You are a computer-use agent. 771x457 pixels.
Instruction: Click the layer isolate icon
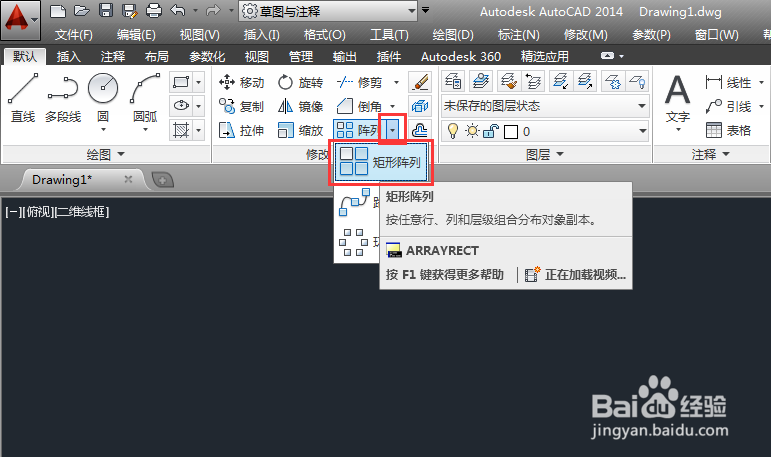[x=561, y=81]
